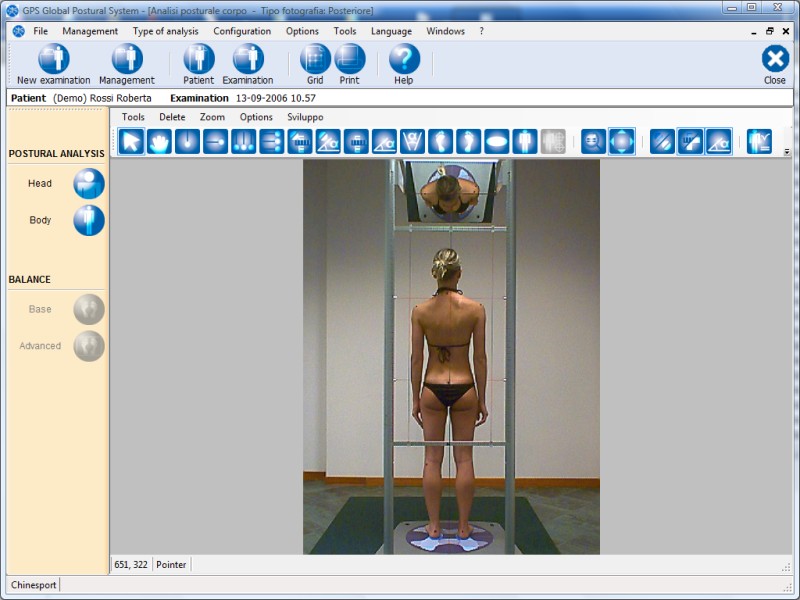Screen dimensions: 800x600
Task: Start a New examination
Action: [54, 64]
